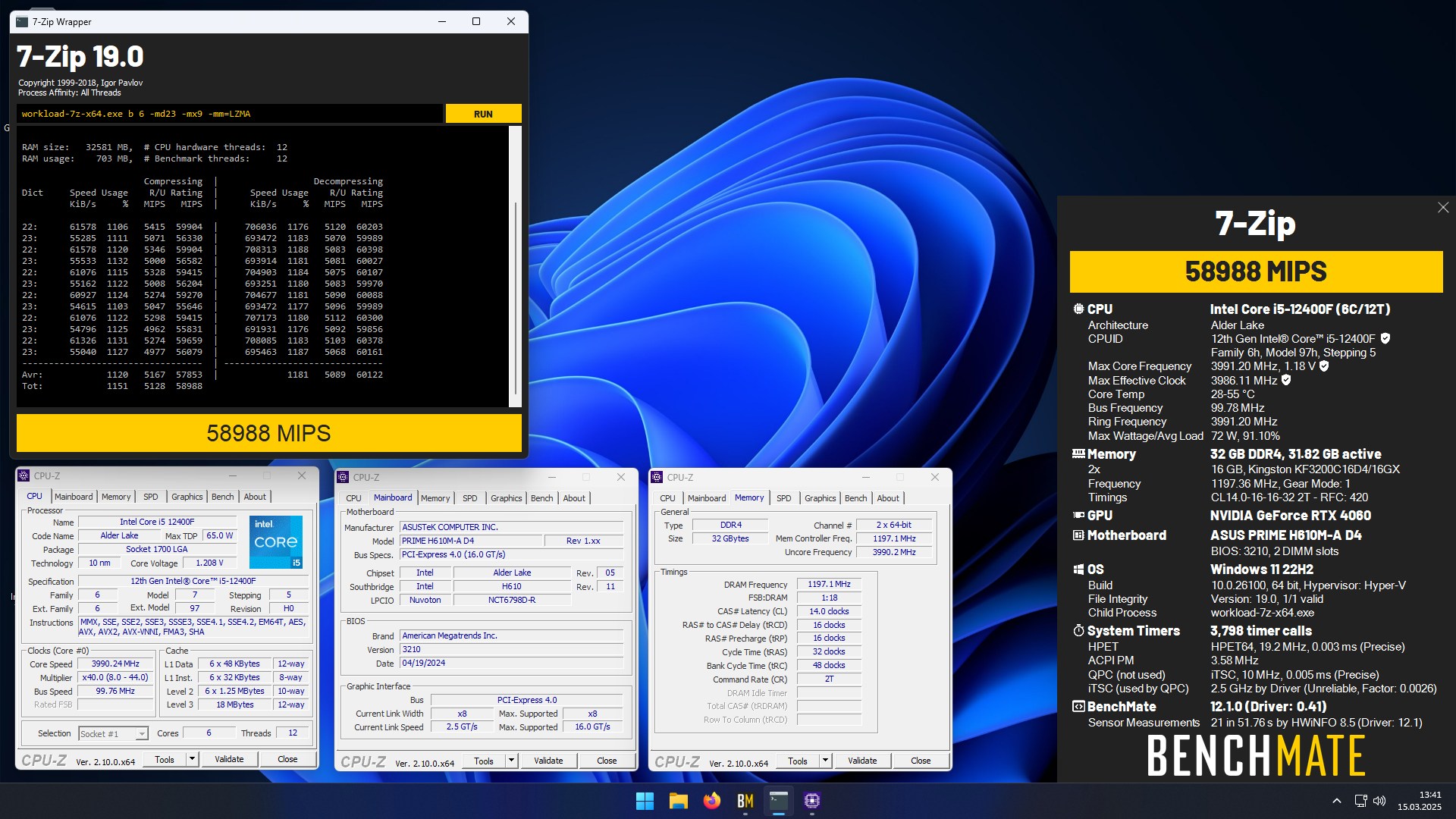Run the 7-Zip benchmark
1456x819 pixels.
click(x=483, y=114)
